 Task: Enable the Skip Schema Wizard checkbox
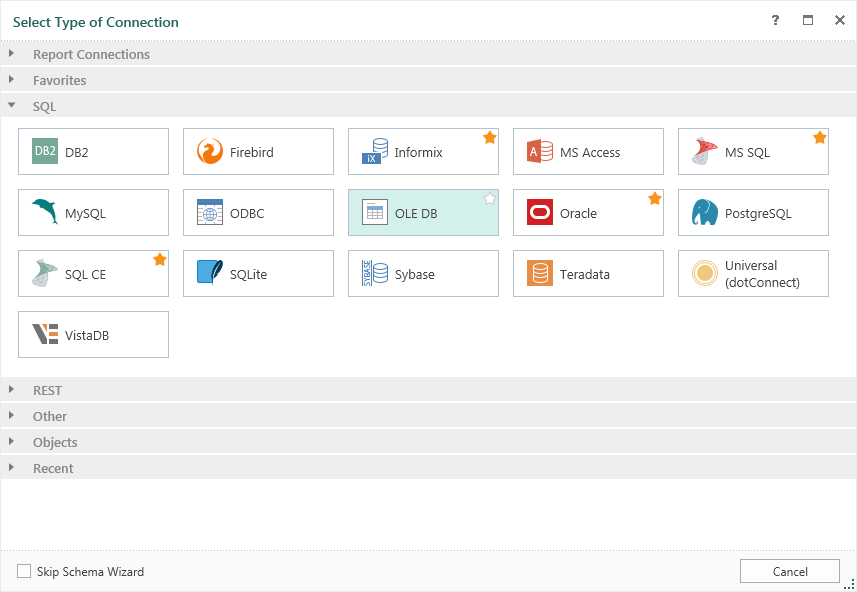[24, 572]
